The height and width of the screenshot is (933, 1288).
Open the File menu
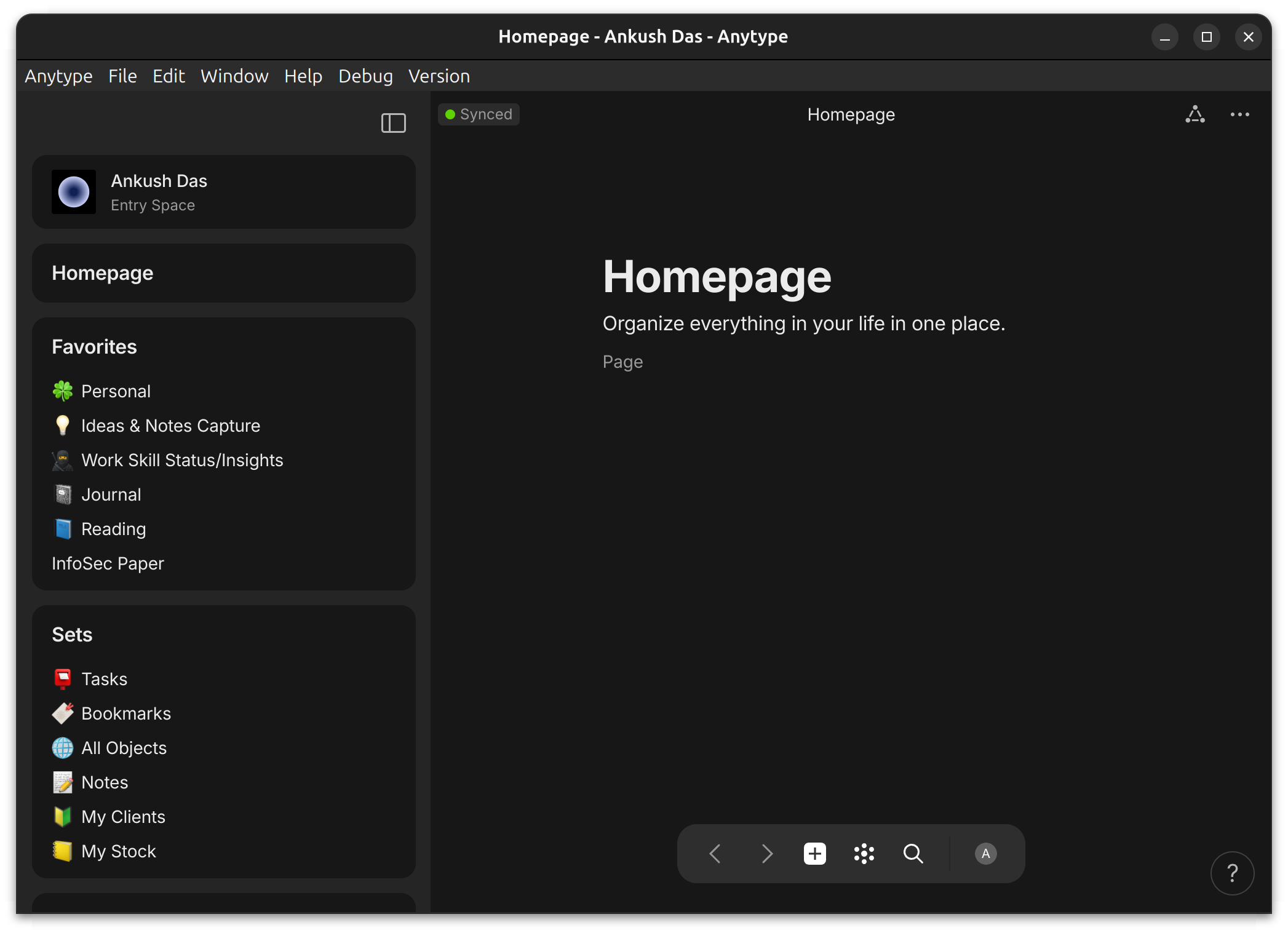tap(122, 76)
